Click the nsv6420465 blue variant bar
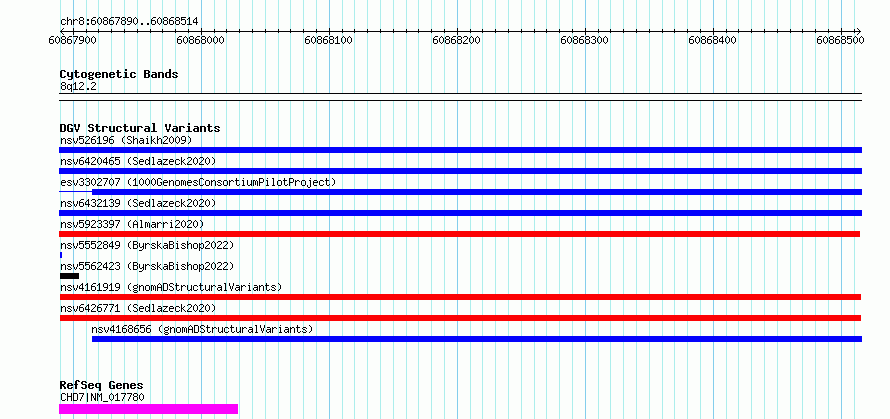The height and width of the screenshot is (419, 890). (x=460, y=171)
